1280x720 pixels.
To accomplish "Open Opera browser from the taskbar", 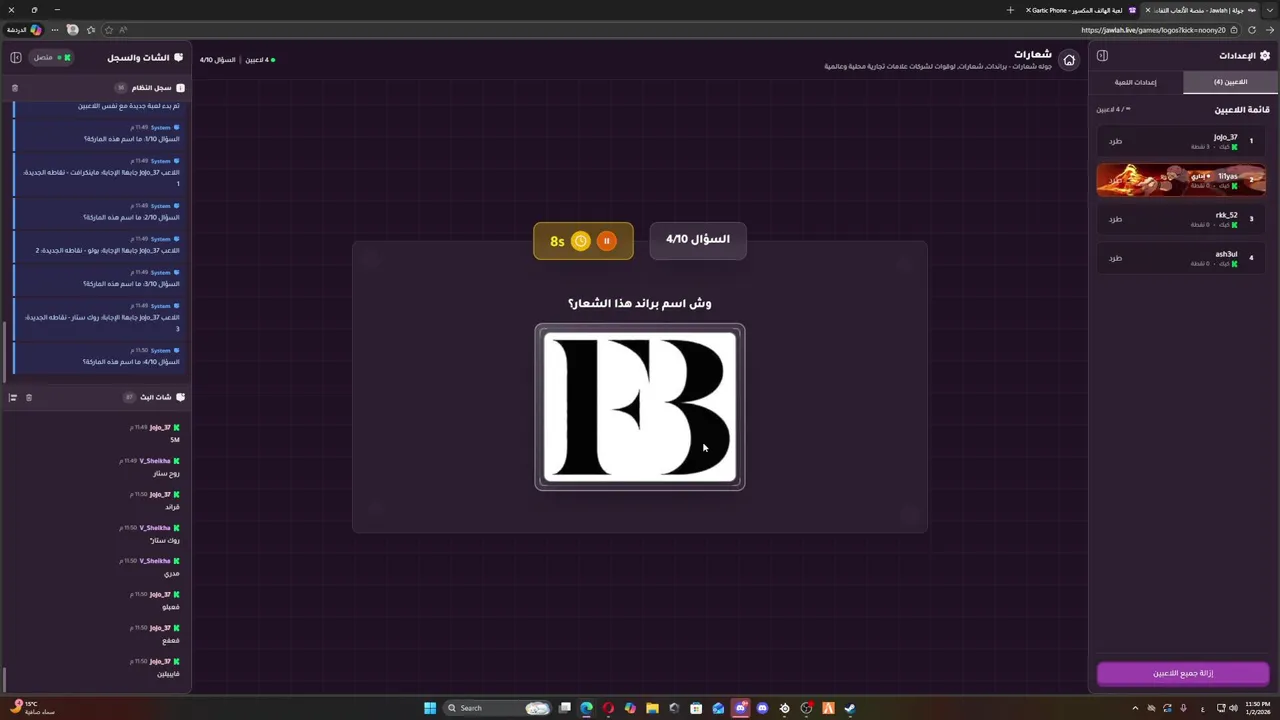I will (609, 708).
